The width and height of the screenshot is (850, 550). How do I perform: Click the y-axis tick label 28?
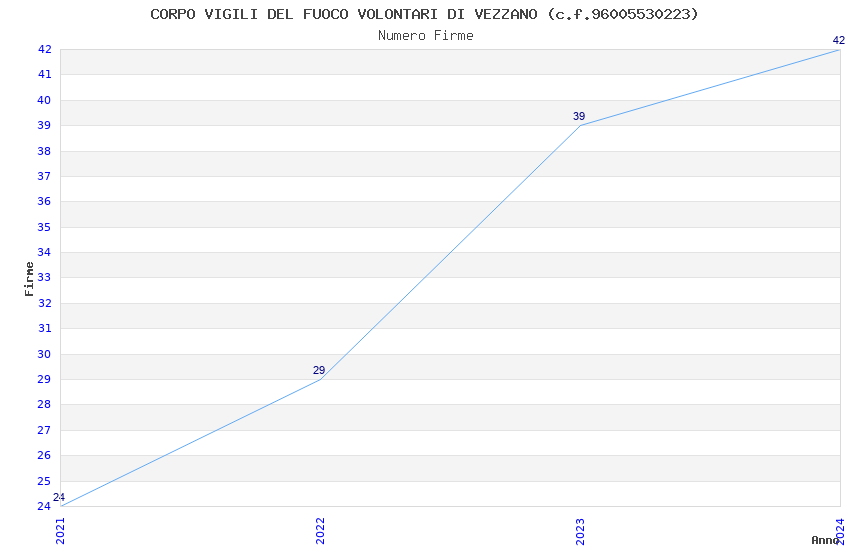click(44, 404)
